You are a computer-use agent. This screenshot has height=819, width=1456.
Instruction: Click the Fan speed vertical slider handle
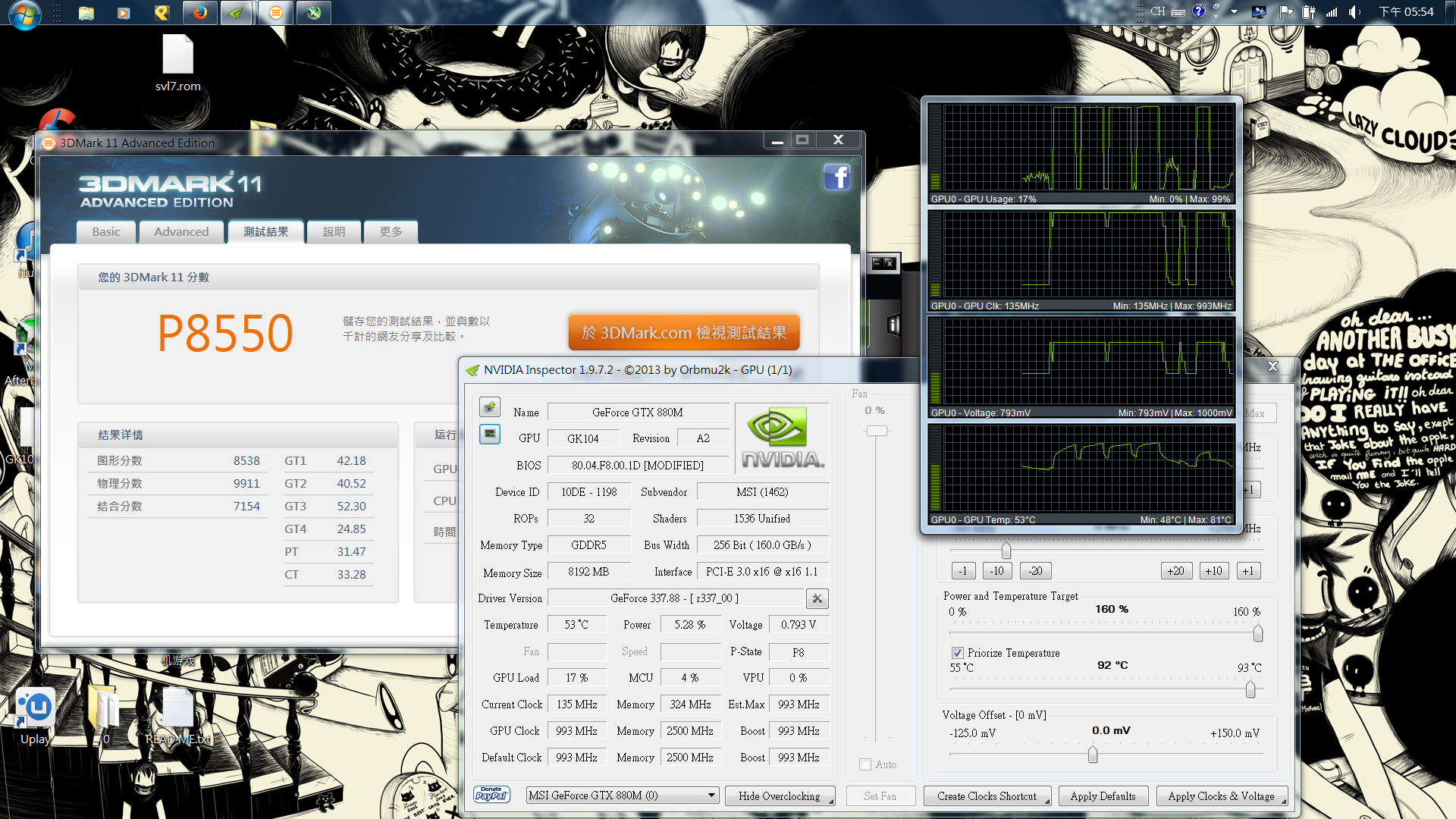coord(877,431)
